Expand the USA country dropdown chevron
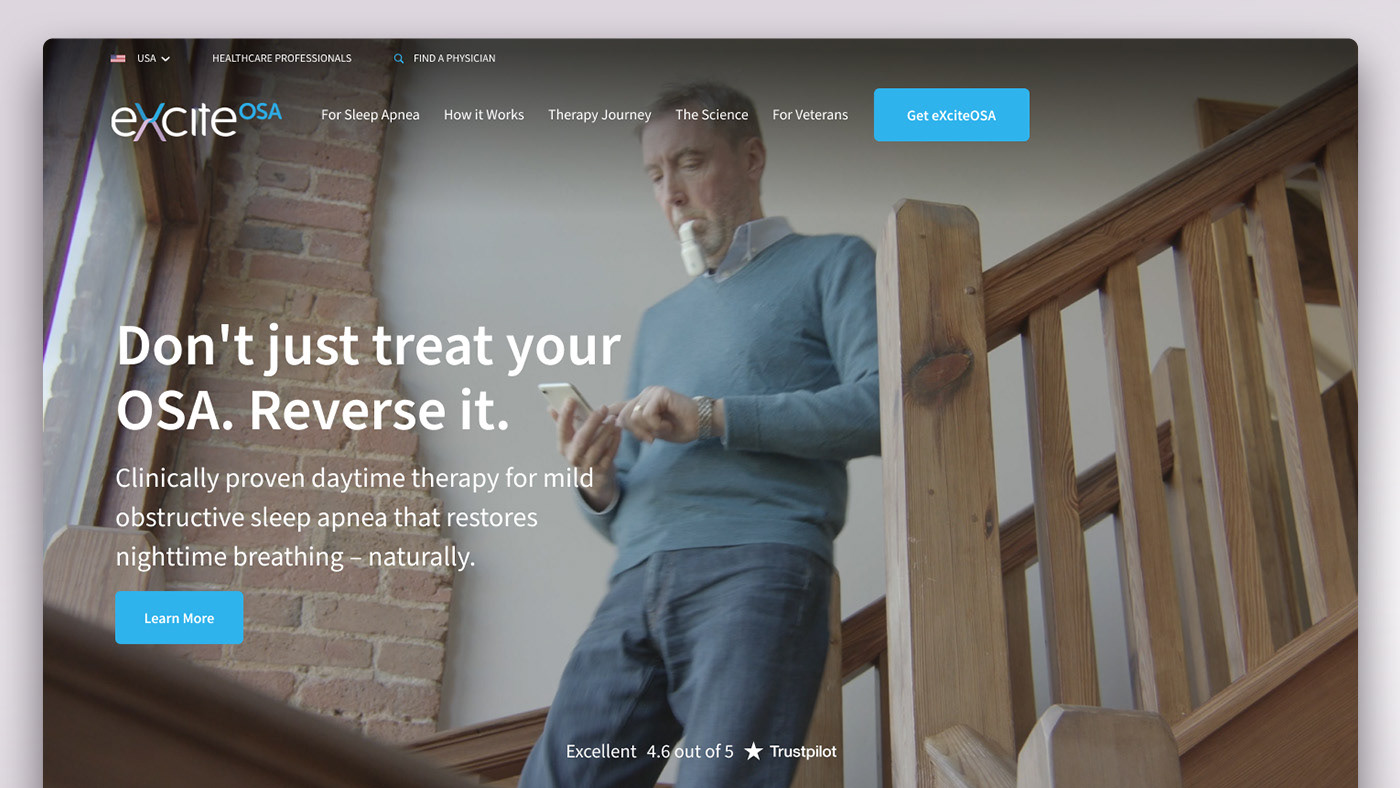1400x788 pixels. (x=166, y=59)
